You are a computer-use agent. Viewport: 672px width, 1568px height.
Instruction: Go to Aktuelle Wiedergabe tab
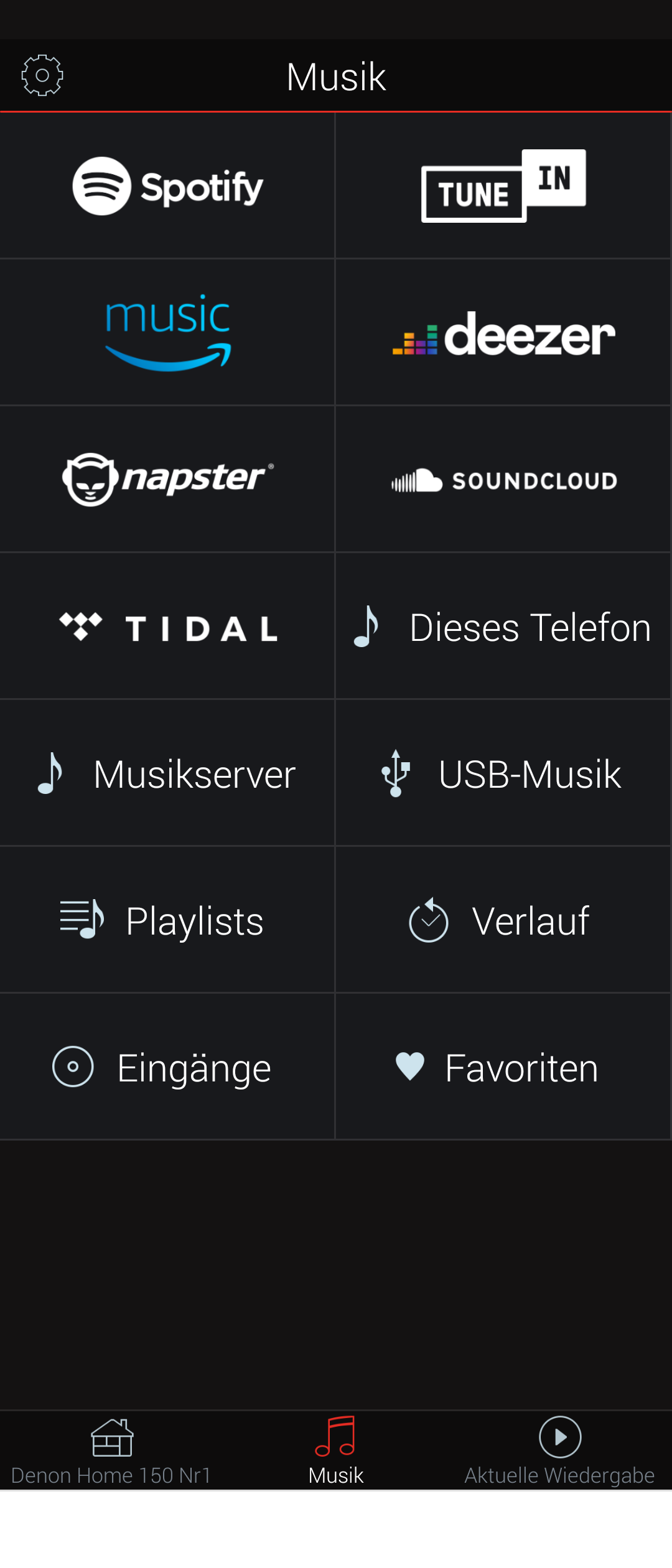(559, 1451)
